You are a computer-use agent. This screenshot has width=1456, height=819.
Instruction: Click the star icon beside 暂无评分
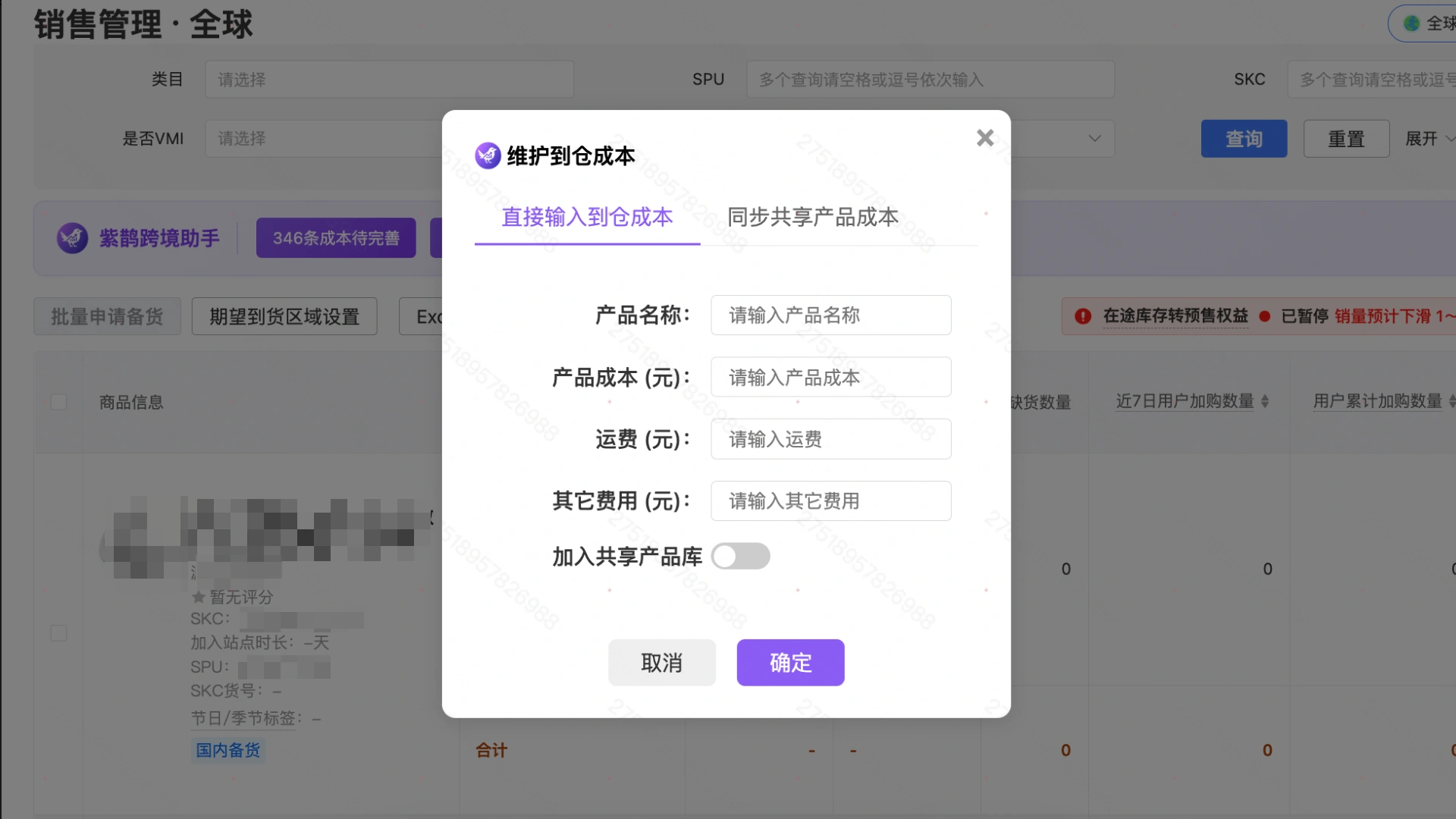click(198, 597)
